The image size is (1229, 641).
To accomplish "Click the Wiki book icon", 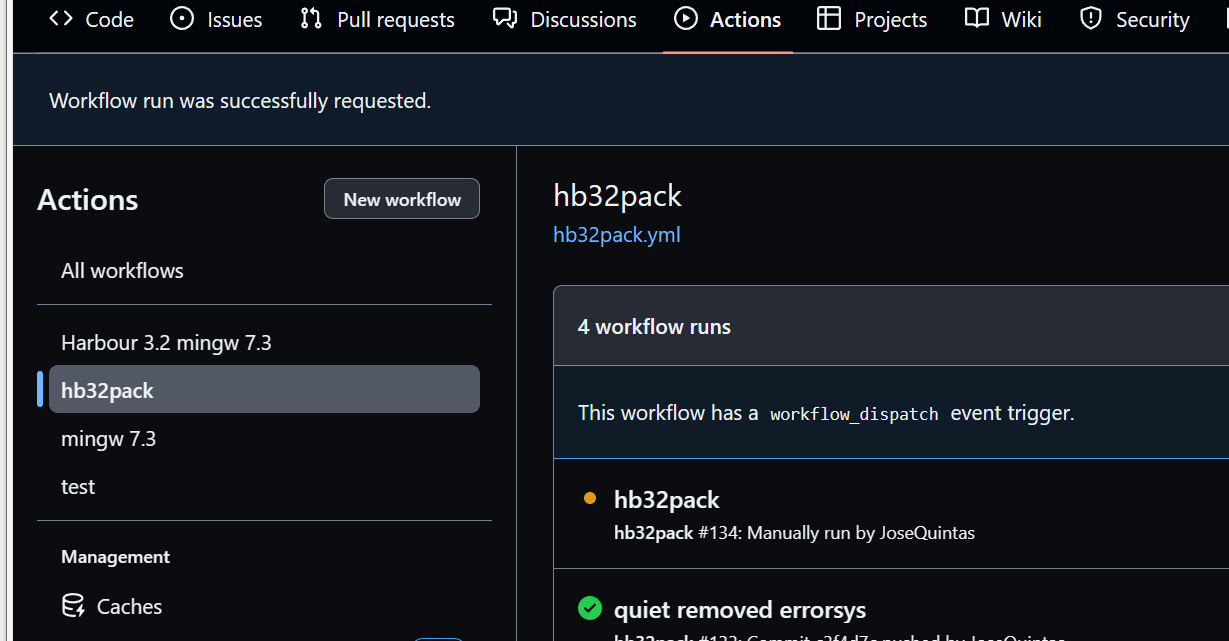I will click(x=976, y=19).
